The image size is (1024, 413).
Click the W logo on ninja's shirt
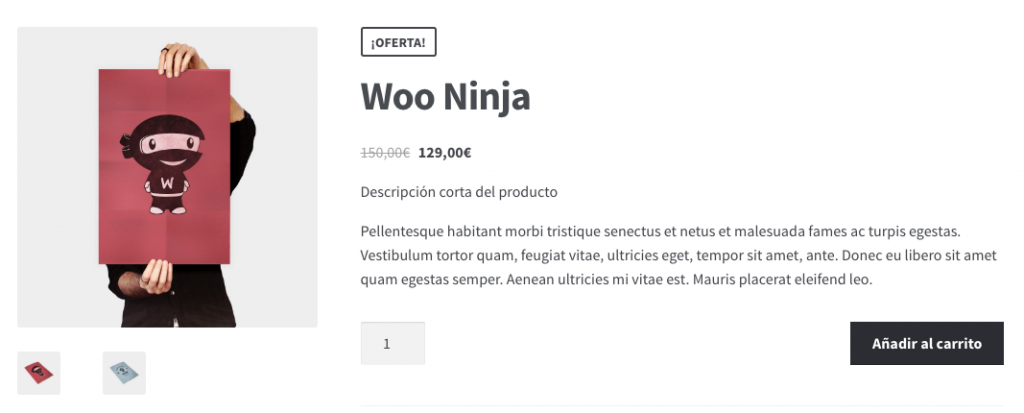(167, 182)
